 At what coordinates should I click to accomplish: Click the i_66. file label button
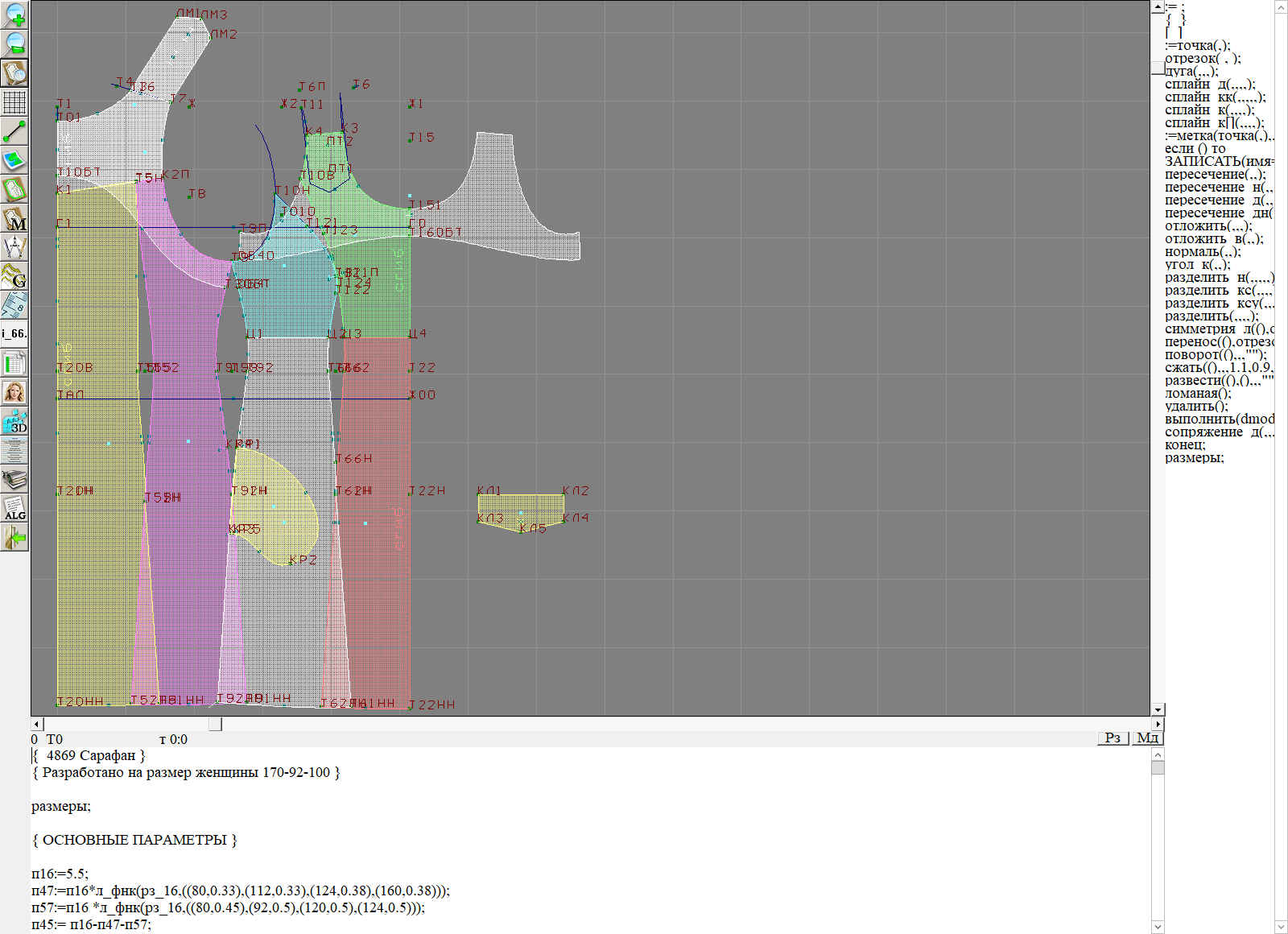pos(14,333)
